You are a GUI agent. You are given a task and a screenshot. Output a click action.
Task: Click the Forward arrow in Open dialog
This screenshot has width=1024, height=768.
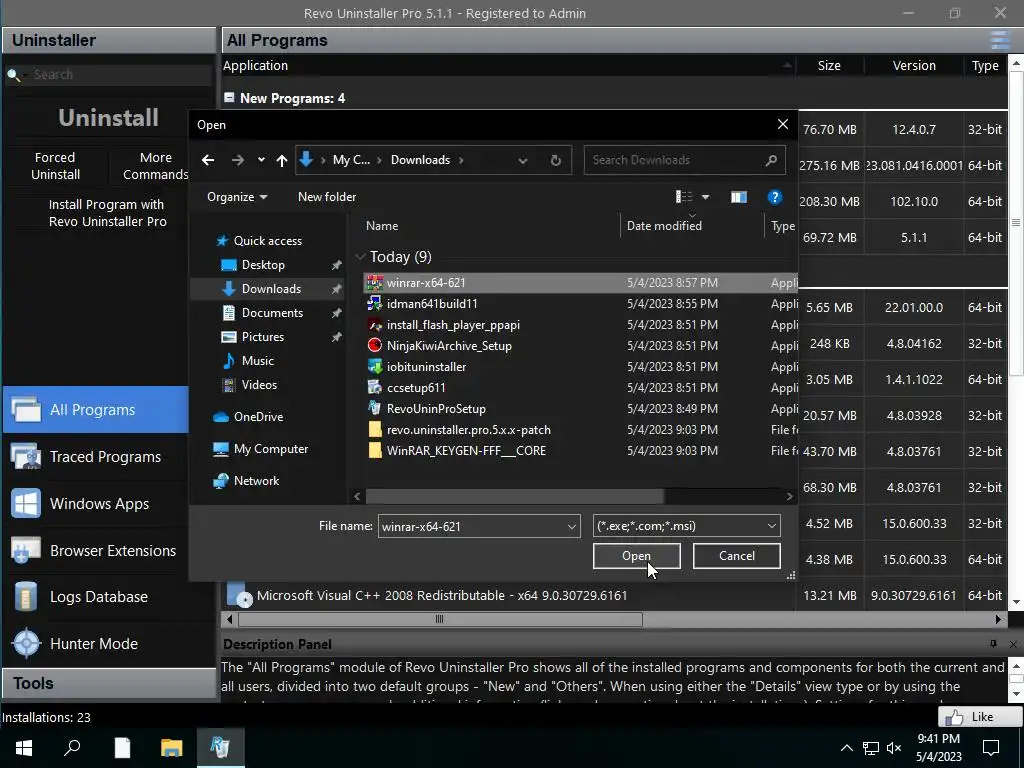coord(237,160)
